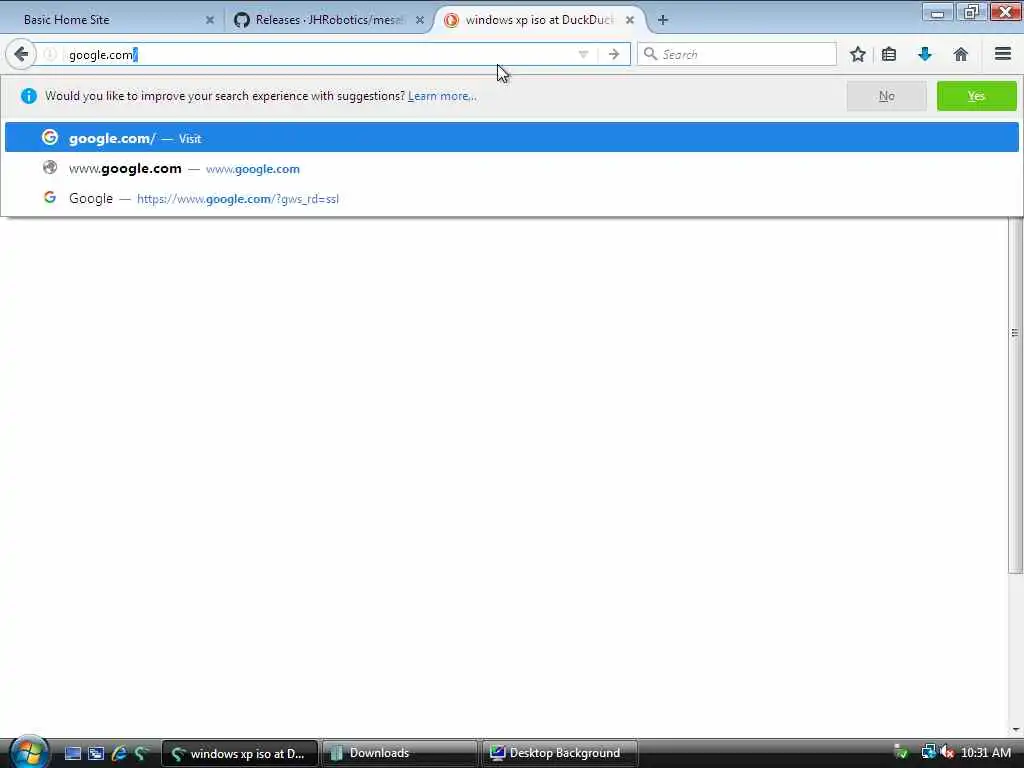Launch Internet Explorer from quick launch
1024x768 pixels.
[x=119, y=754]
